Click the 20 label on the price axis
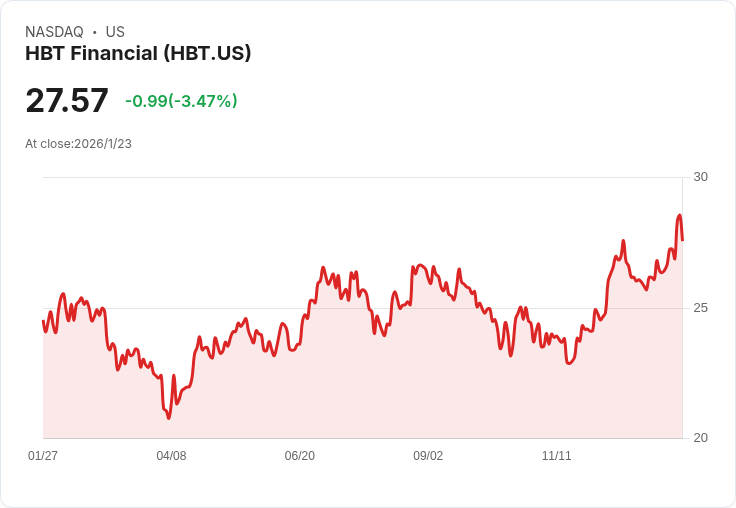The height and width of the screenshot is (508, 736). [x=700, y=438]
